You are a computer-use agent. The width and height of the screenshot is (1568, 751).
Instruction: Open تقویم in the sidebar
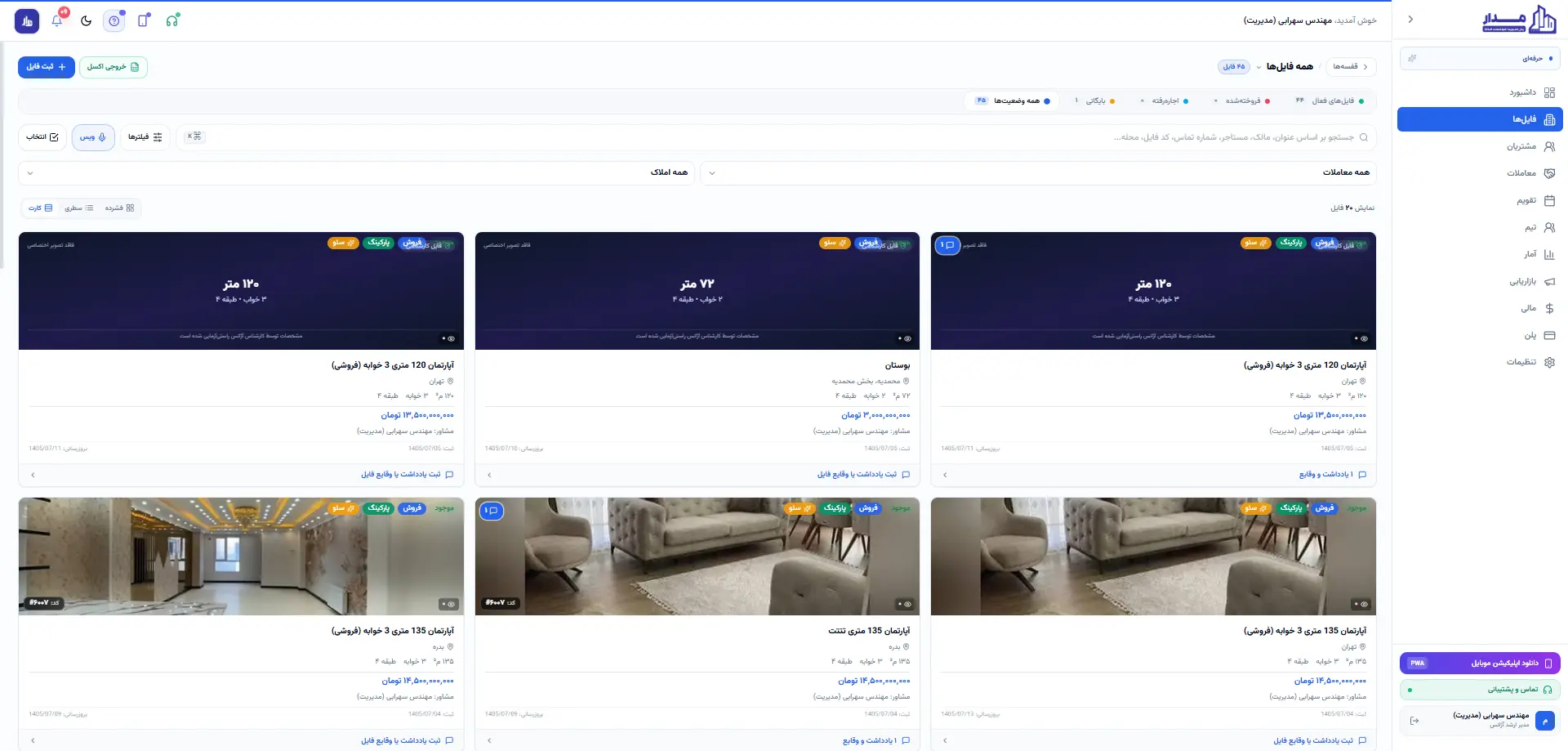click(x=1479, y=200)
